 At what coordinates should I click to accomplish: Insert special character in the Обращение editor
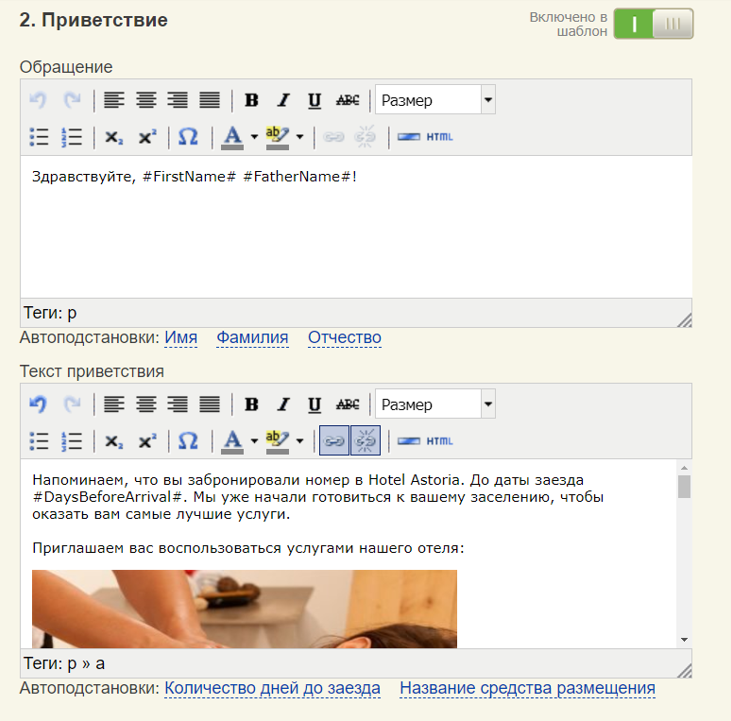188,137
